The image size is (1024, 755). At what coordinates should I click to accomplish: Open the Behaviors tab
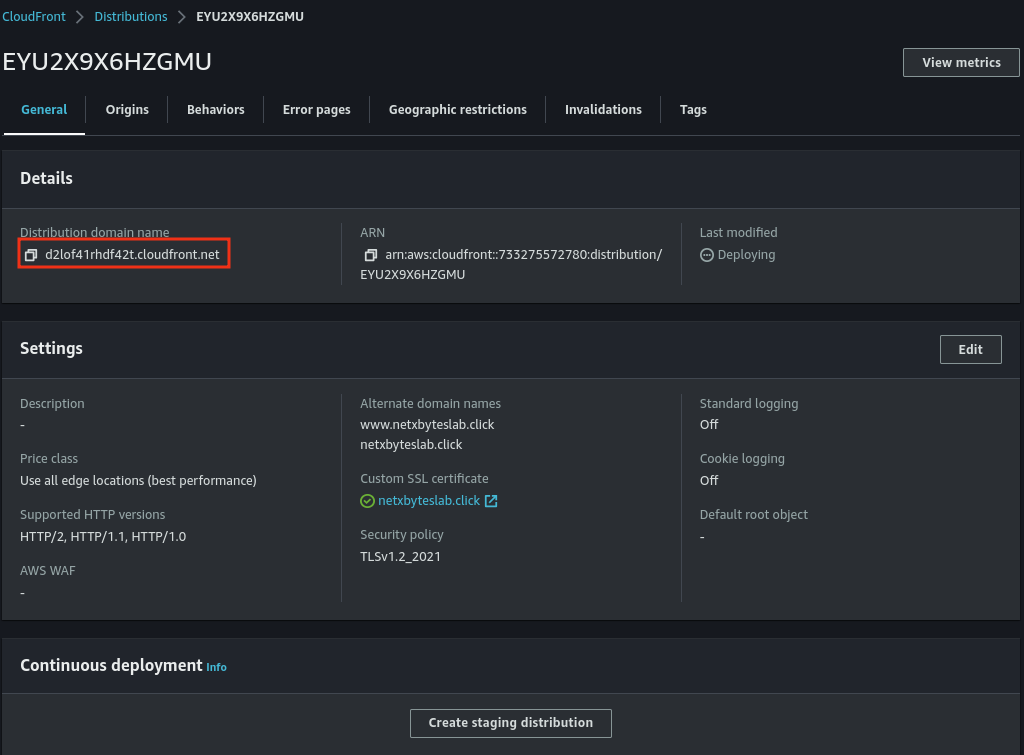215,110
